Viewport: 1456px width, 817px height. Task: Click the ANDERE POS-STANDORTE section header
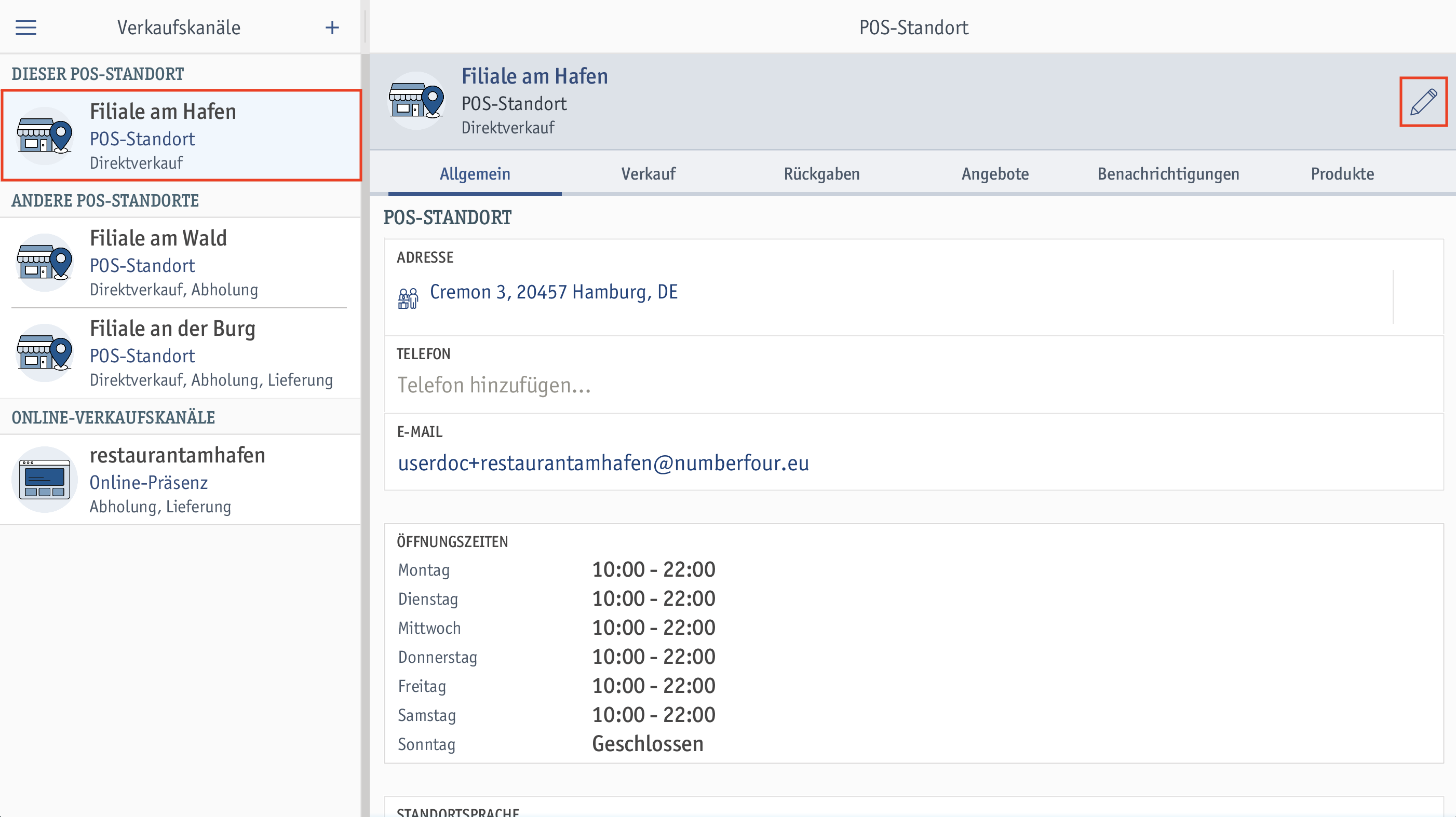105,200
